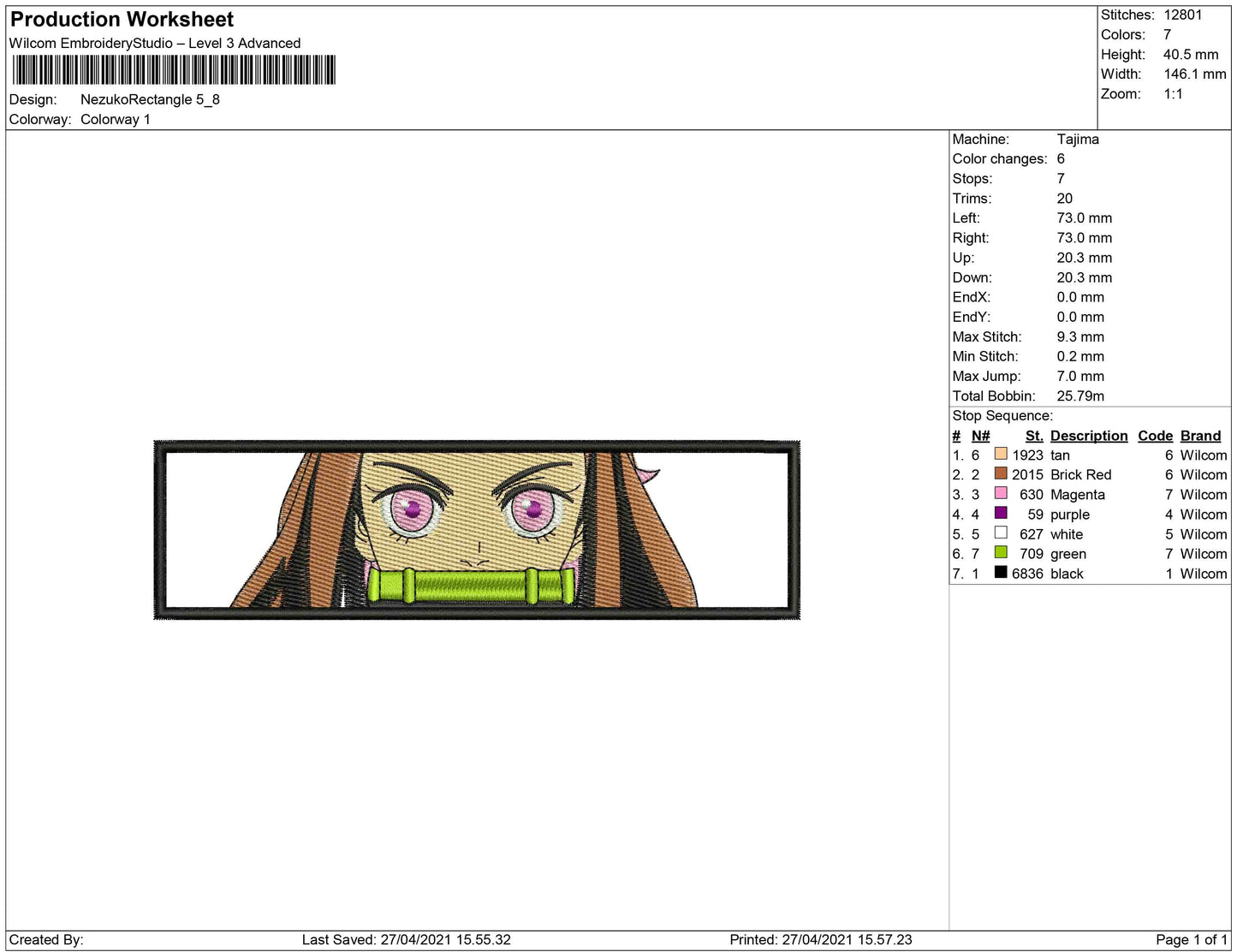Select the max jump value "7.0 mm"

[1080, 376]
